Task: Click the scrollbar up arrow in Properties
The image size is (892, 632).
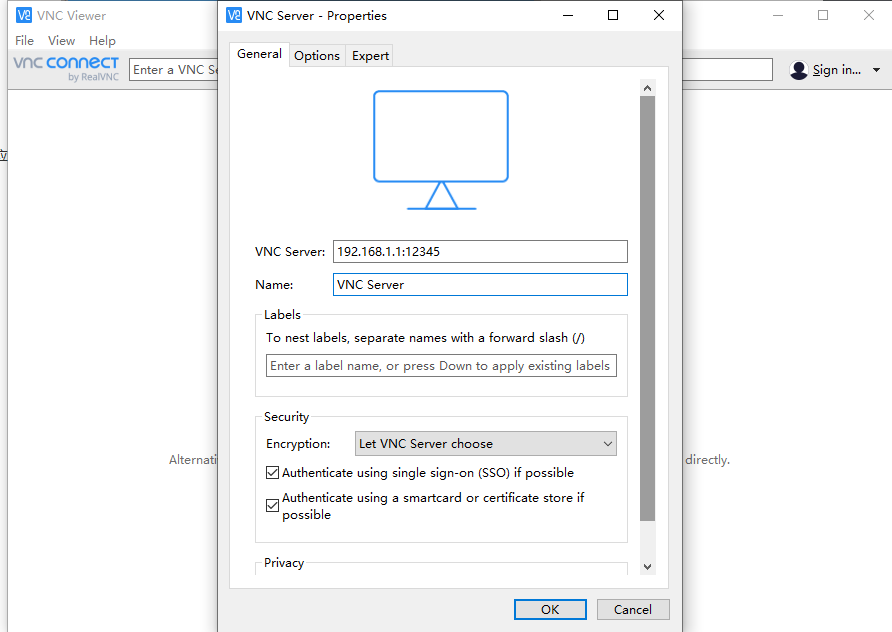Action: tap(647, 88)
